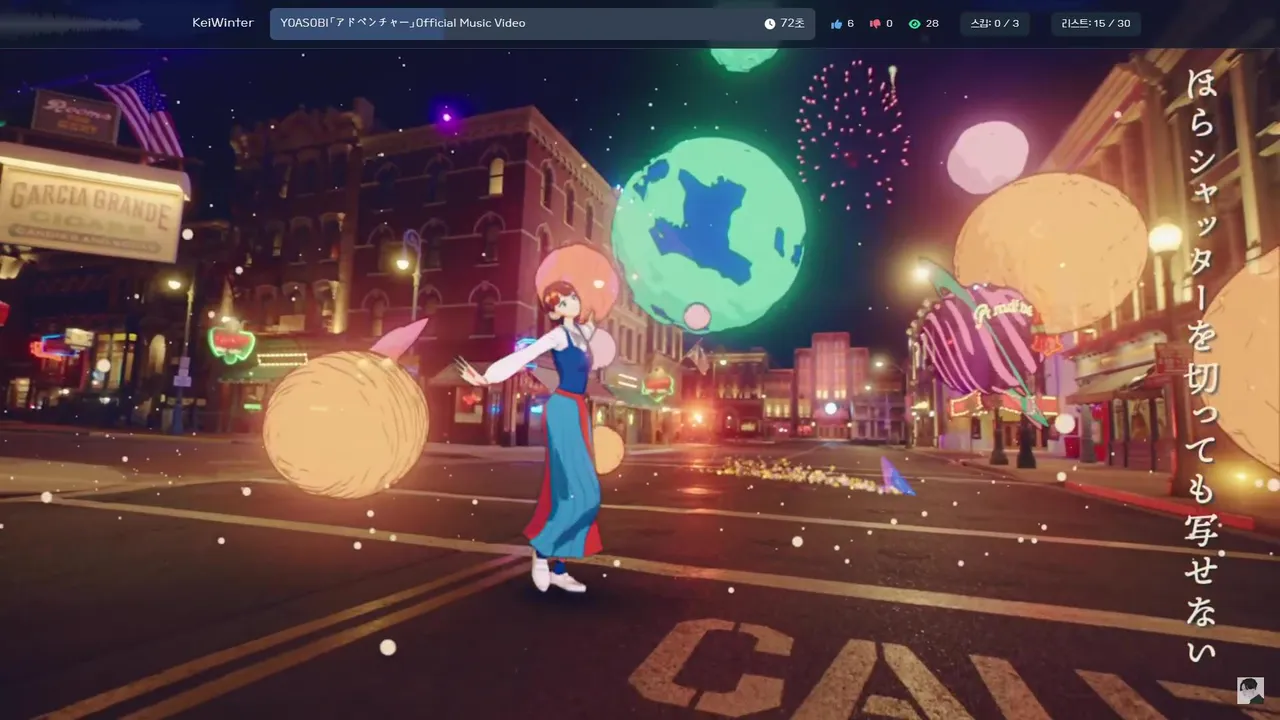The image size is (1280, 720).
Task: Click the thumbs-down dislike icon
Action: [875, 23]
